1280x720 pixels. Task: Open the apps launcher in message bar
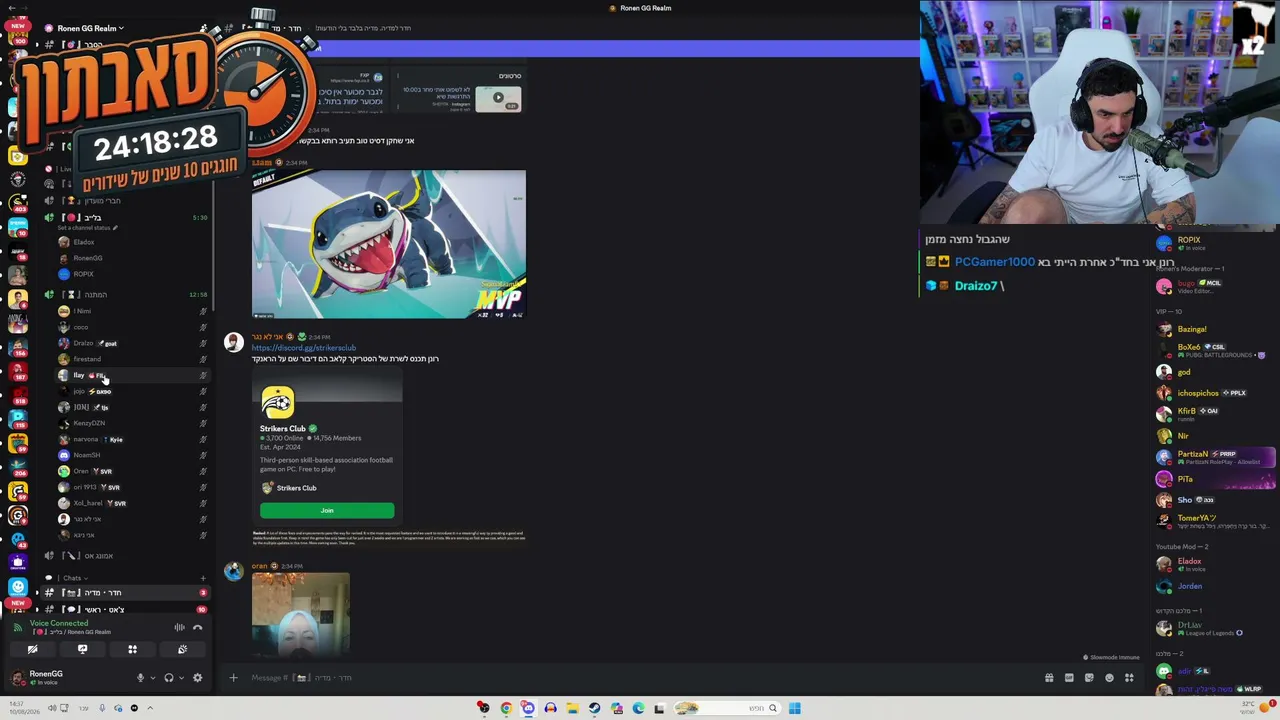(1129, 678)
